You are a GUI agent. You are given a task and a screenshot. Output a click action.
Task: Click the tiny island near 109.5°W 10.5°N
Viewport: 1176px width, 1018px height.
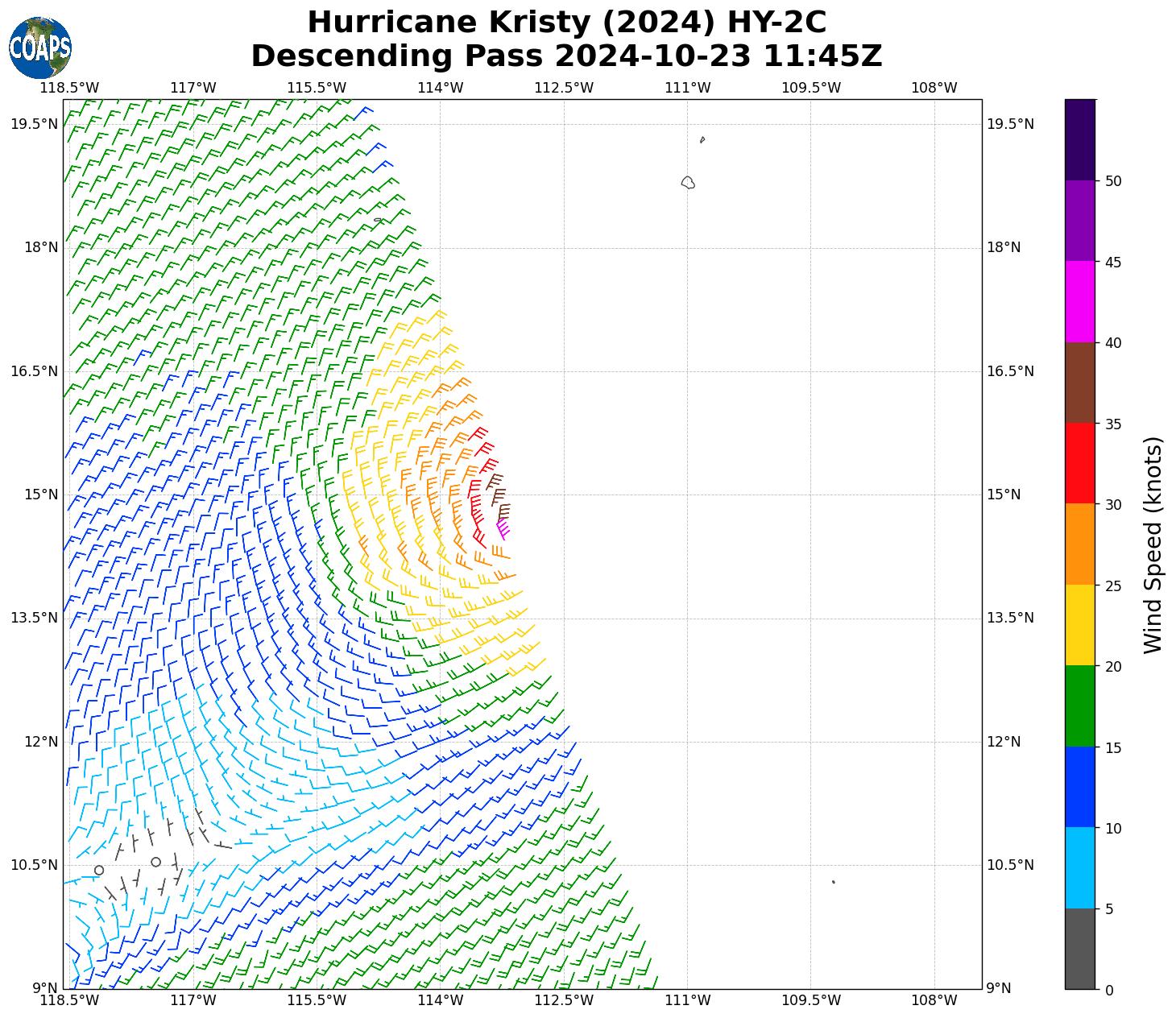click(833, 882)
